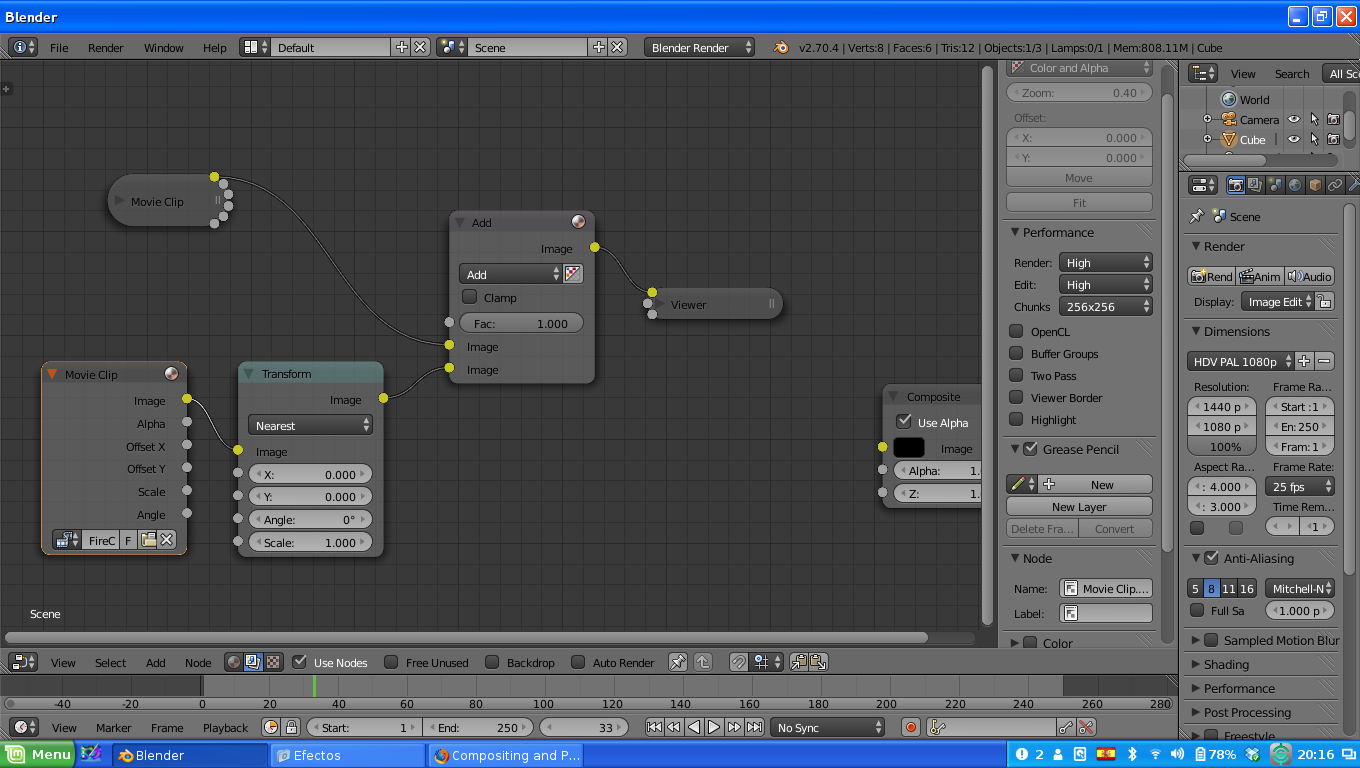Hide the Camera with its eye icon
Viewport: 1360px width, 768px height.
click(x=1294, y=119)
